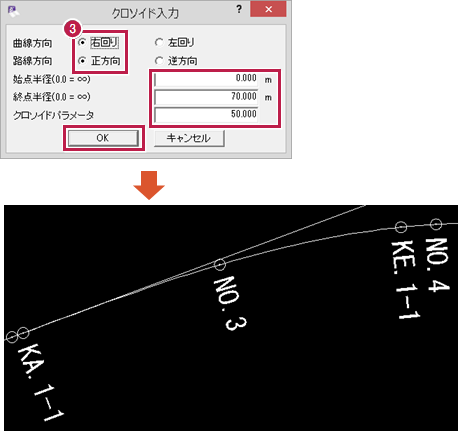The width and height of the screenshot is (458, 431).
Task: Click the KA. 1-1 point circle
Action: click(23, 333)
